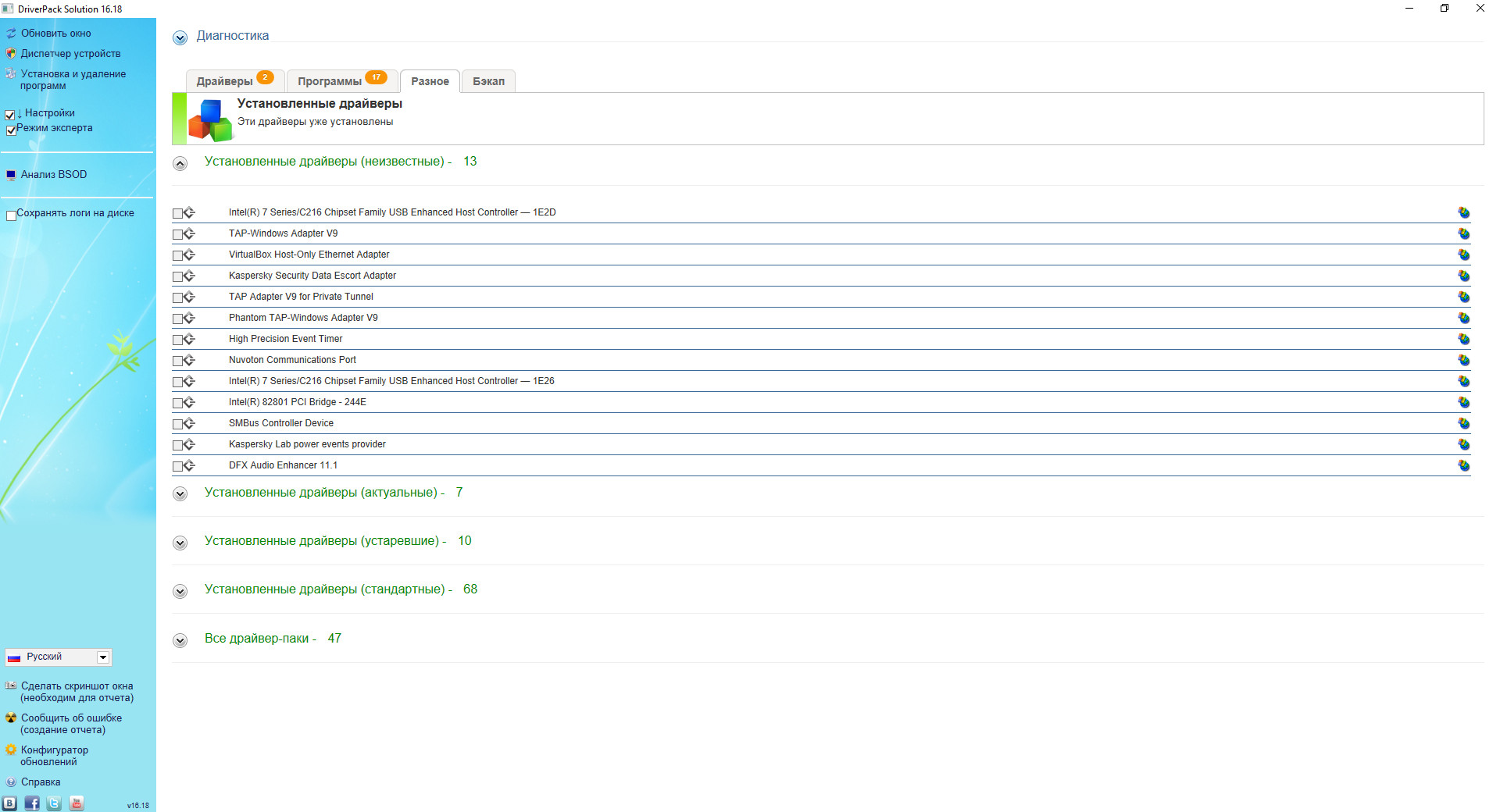The image size is (1500, 812).
Task: Click the web search icon for VirtualBox Host-Only Ethernet Adapter
Action: 1463,255
